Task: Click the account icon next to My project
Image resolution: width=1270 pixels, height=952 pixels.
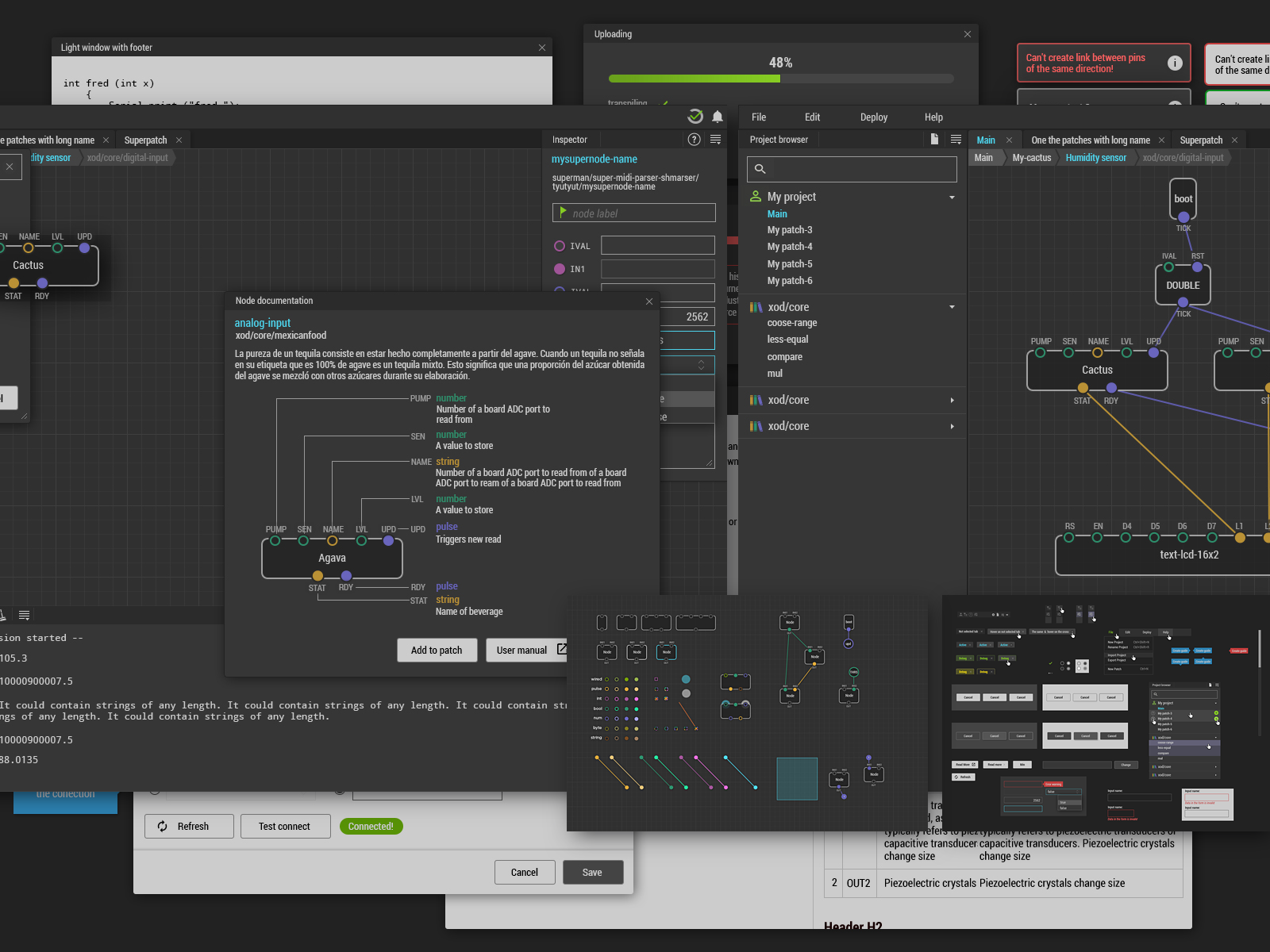Action: coord(755,196)
